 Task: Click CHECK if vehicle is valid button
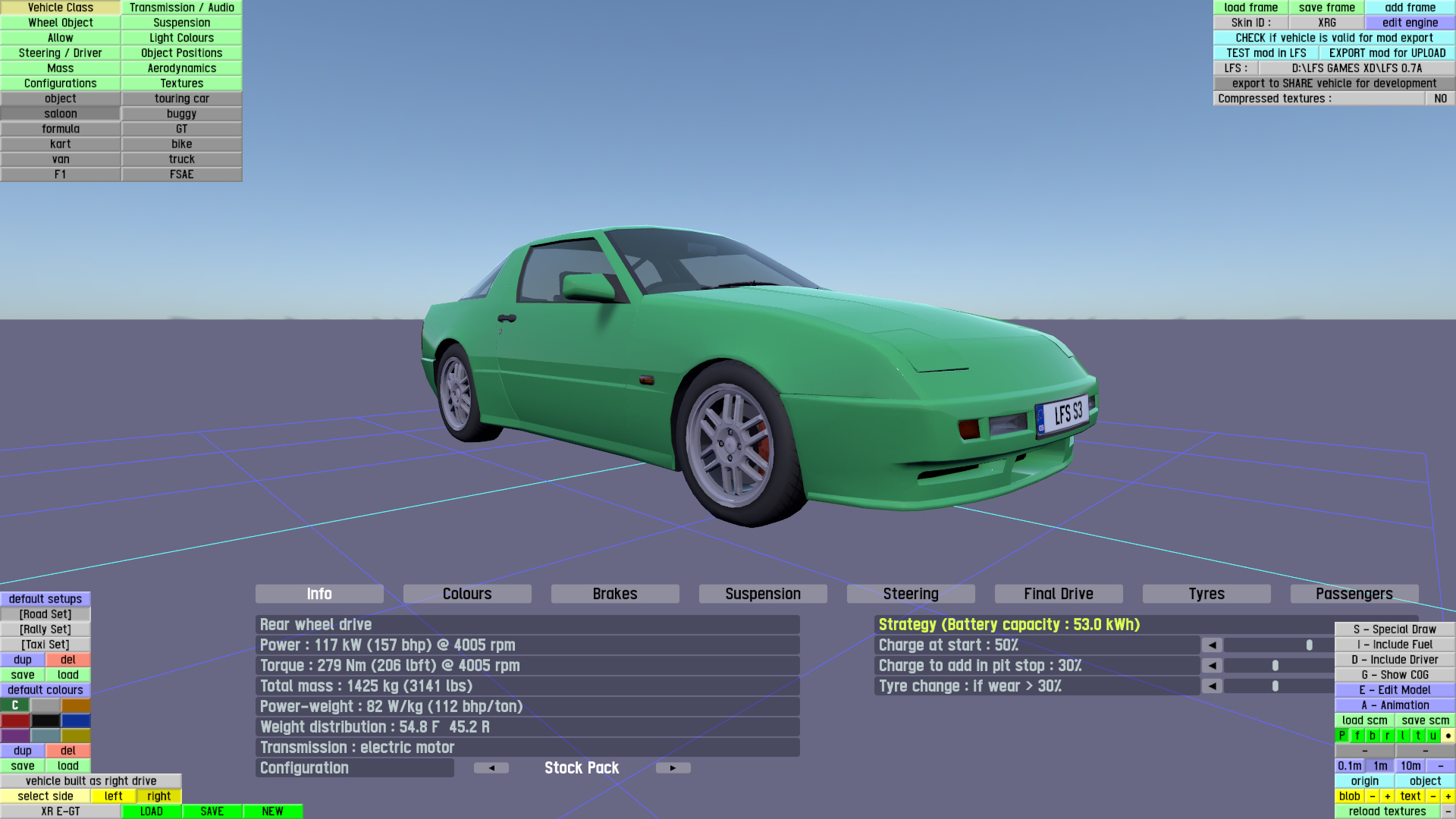pos(1334,38)
